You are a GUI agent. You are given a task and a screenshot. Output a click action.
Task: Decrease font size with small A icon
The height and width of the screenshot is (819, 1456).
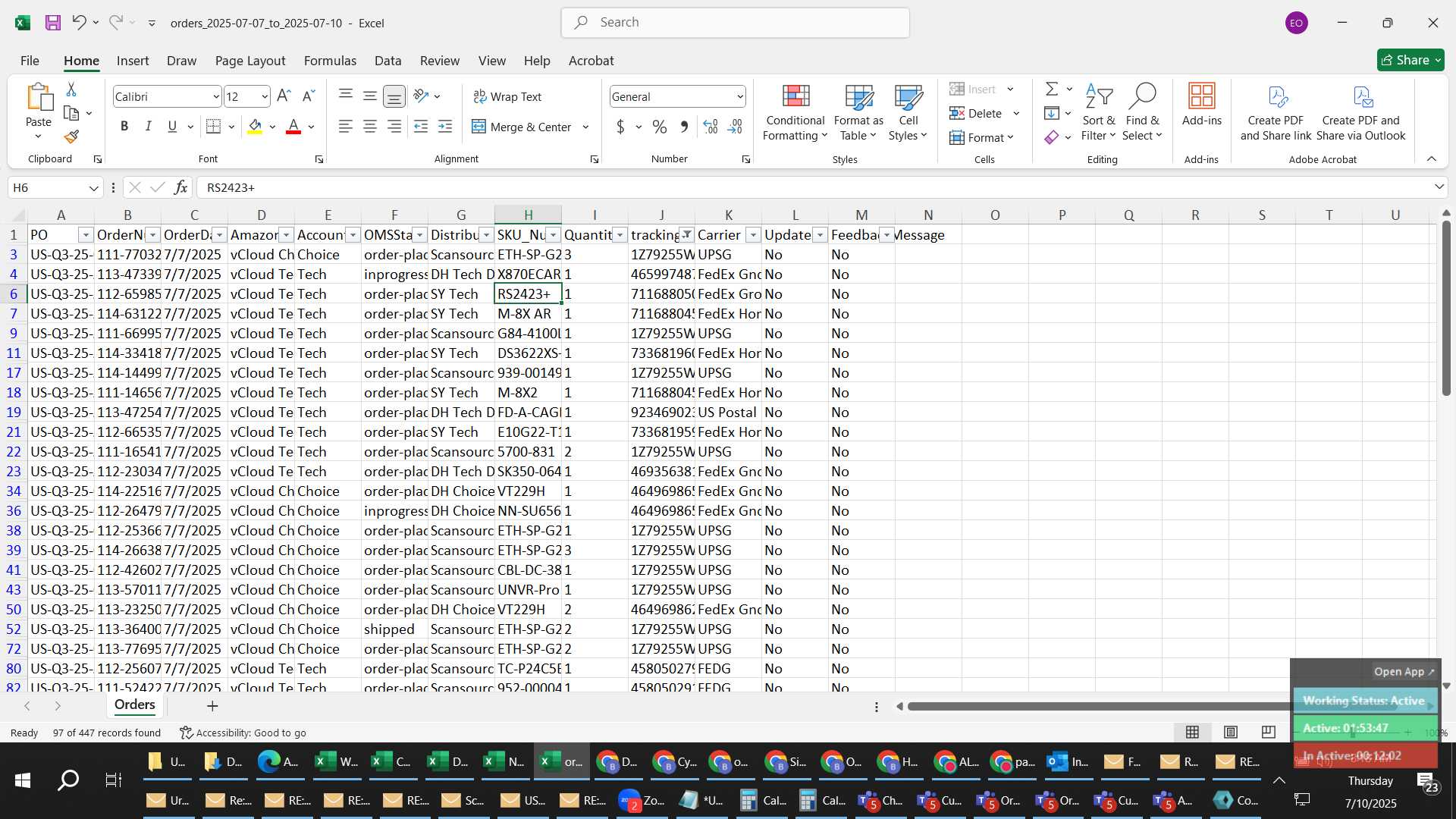click(x=308, y=96)
